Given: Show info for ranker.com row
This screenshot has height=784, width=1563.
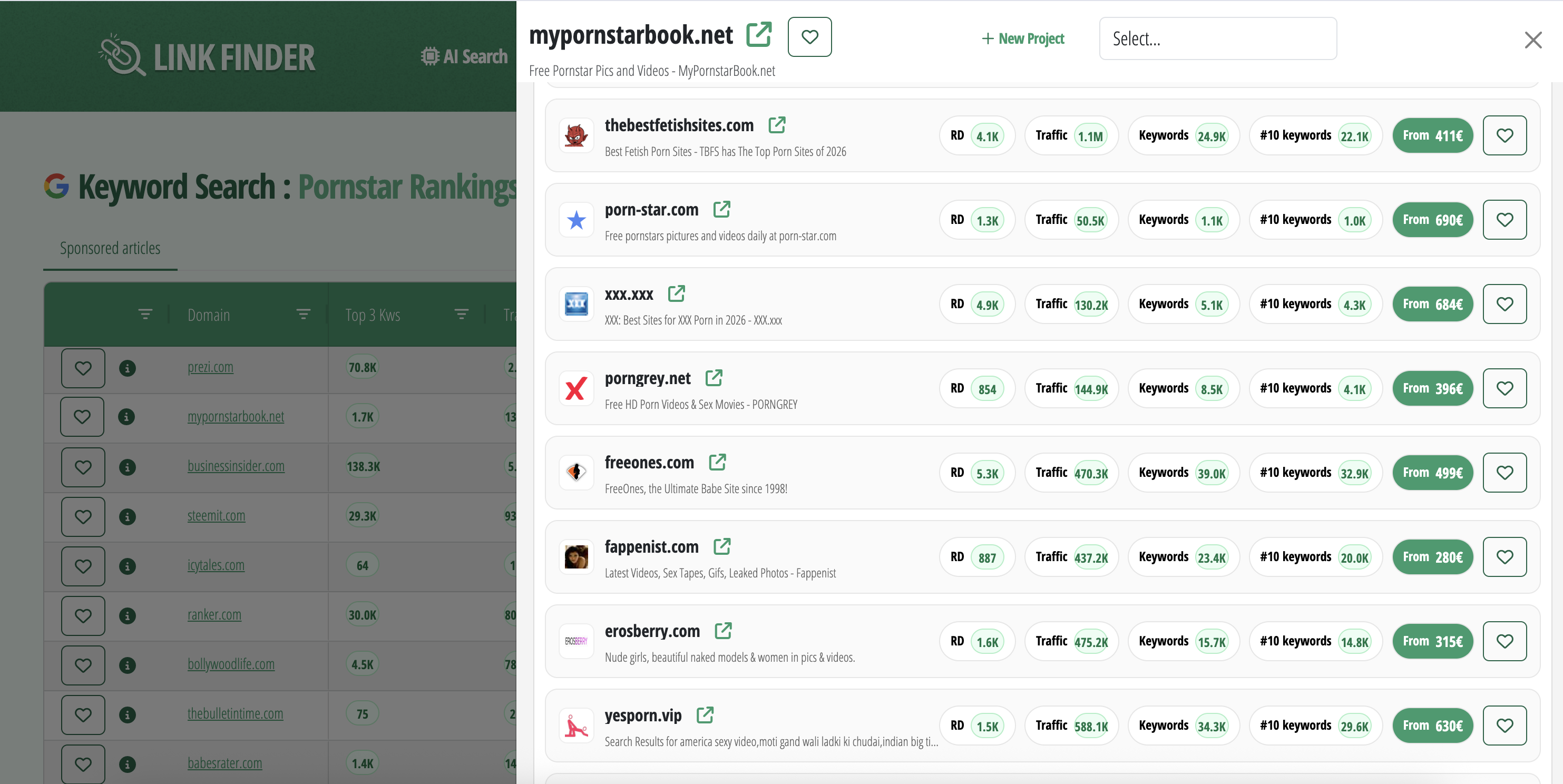Looking at the screenshot, I should 127,615.
